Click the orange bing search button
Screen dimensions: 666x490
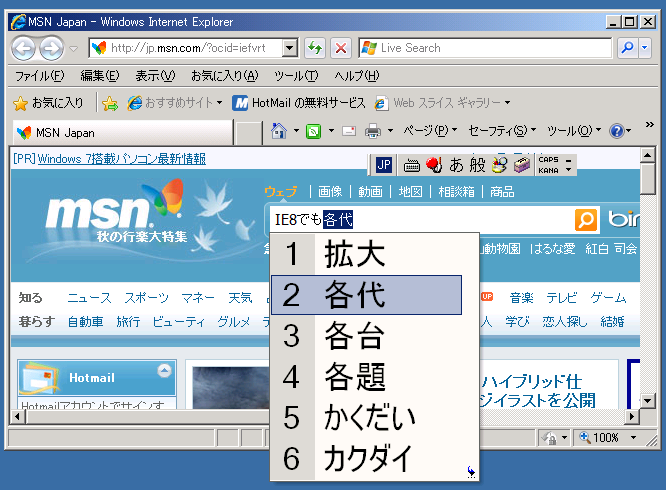(x=586, y=220)
